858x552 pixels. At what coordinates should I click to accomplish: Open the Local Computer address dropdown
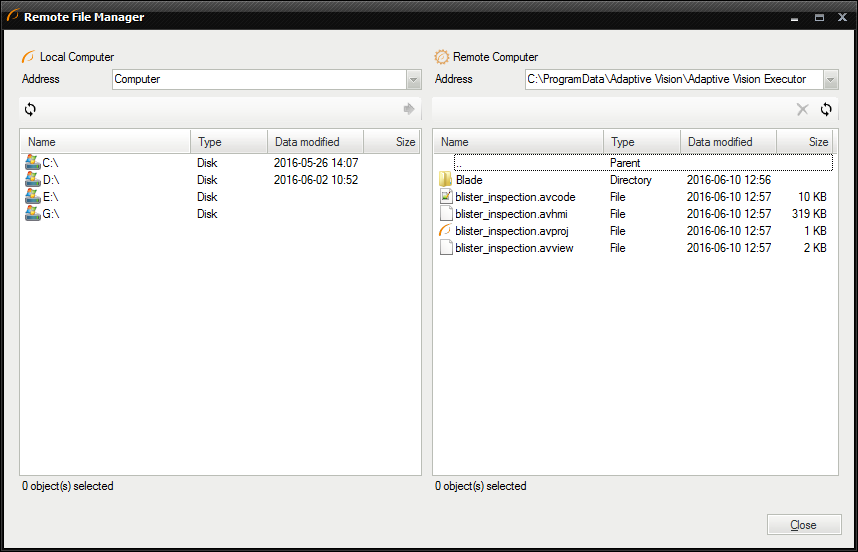413,79
